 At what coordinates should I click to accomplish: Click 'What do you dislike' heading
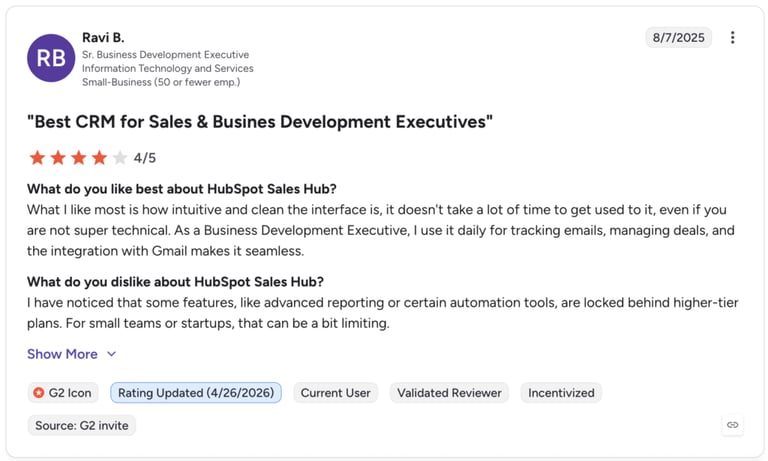tap(175, 282)
